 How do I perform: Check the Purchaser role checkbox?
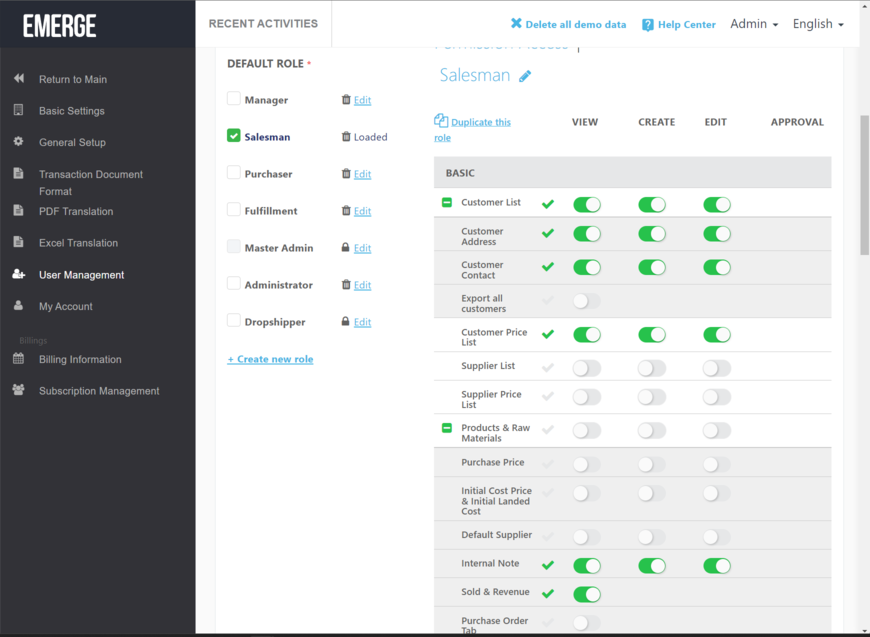(x=234, y=173)
